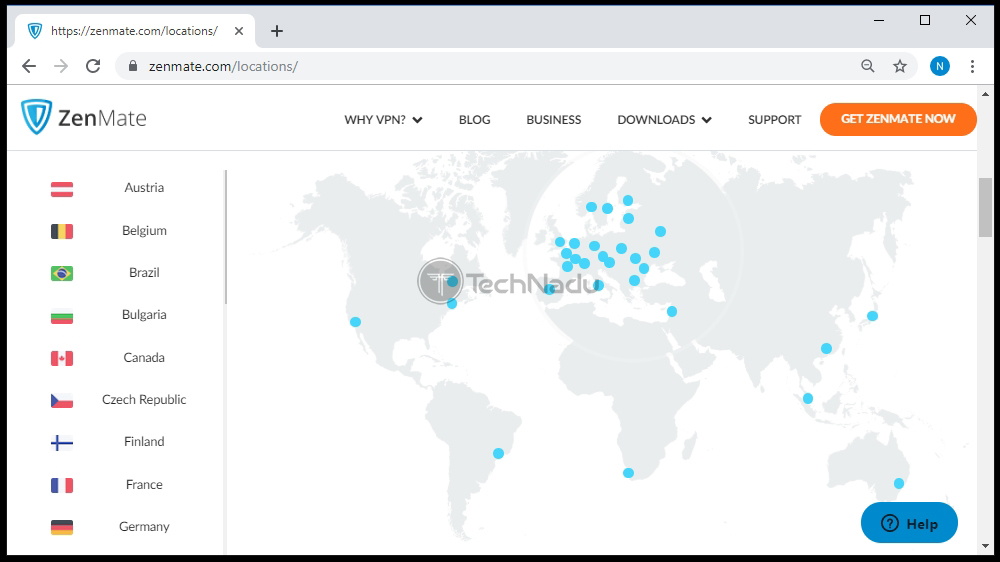This screenshot has height=562, width=1000.
Task: Close the zenmate.com/locations tab
Action: (x=239, y=31)
